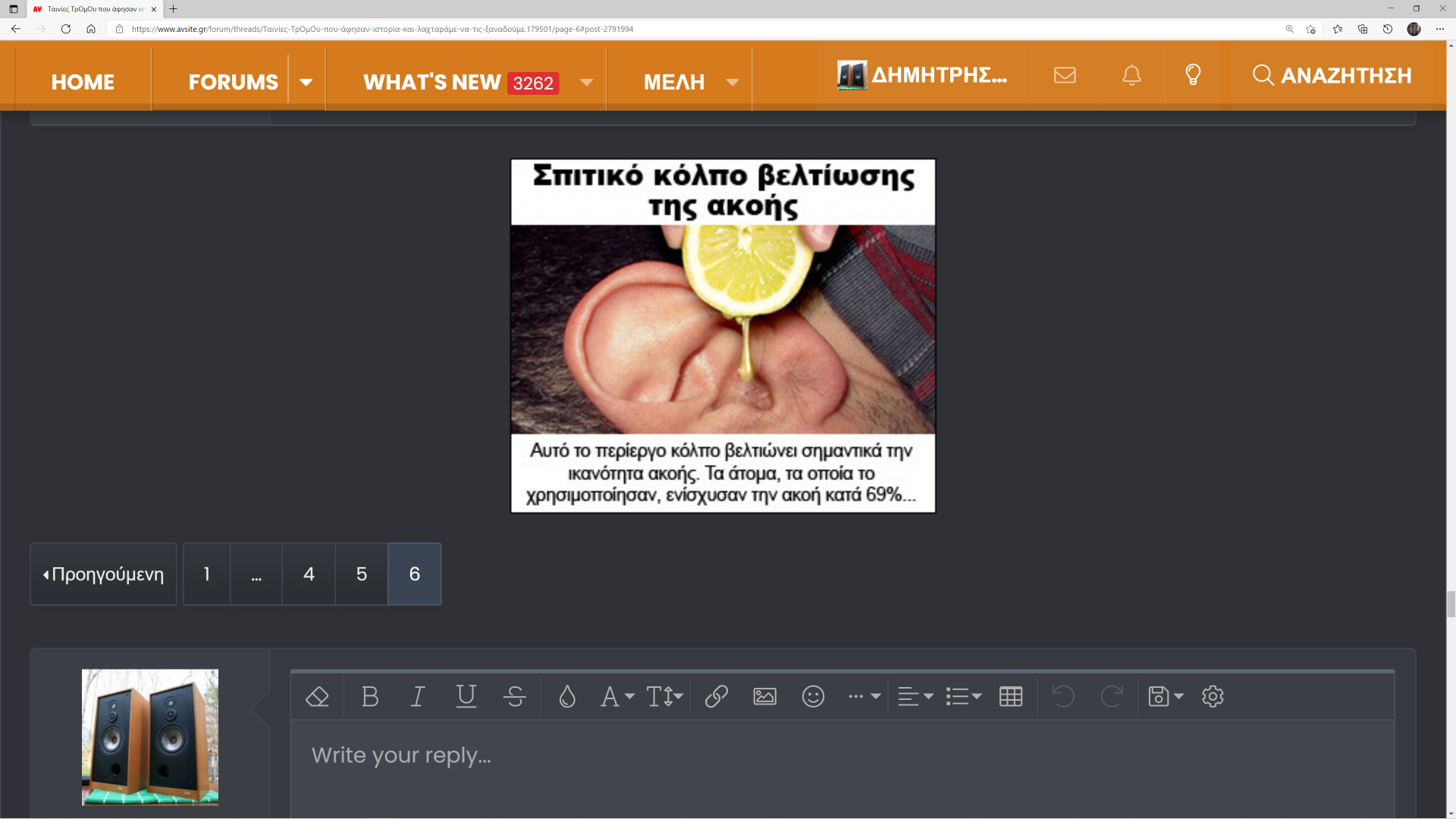Expand the list options dropdown
The height and width of the screenshot is (819, 1456).
(x=963, y=696)
